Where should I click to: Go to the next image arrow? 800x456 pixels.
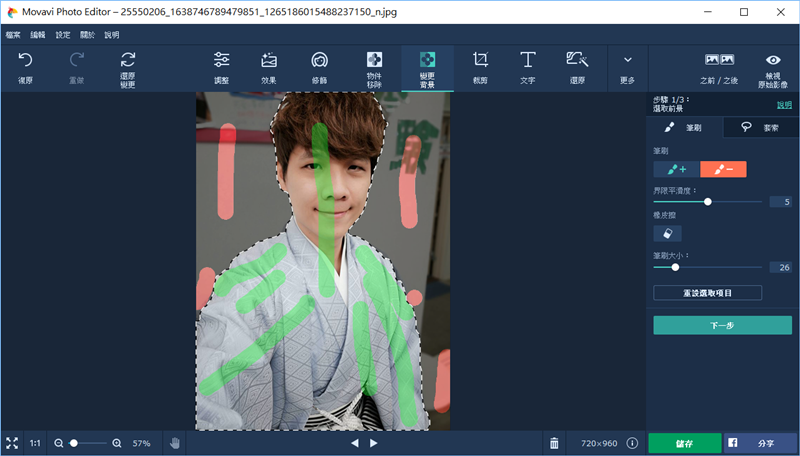coord(373,443)
